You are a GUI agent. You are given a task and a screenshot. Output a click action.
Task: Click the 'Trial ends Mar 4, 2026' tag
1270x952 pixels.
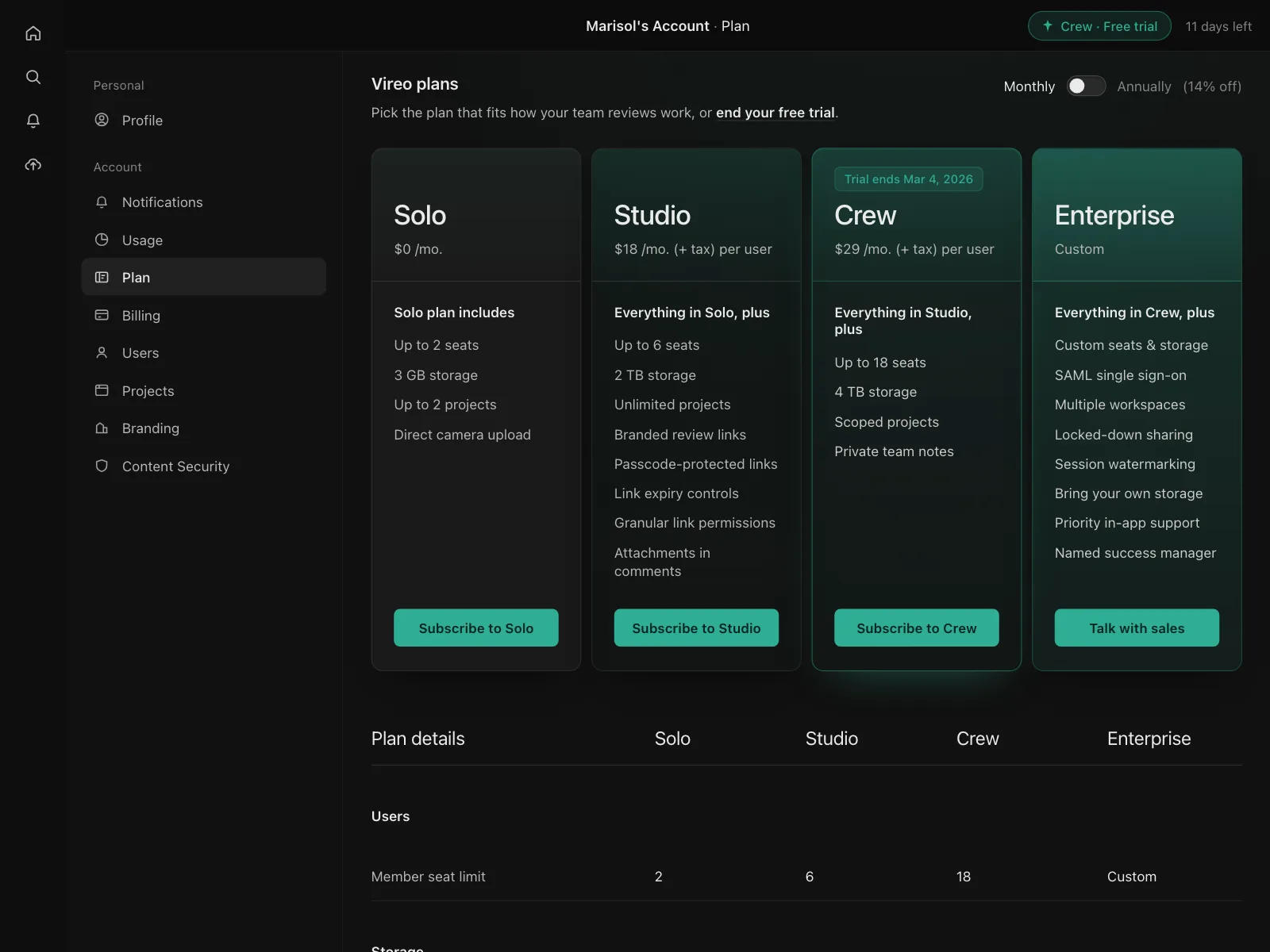(x=909, y=178)
